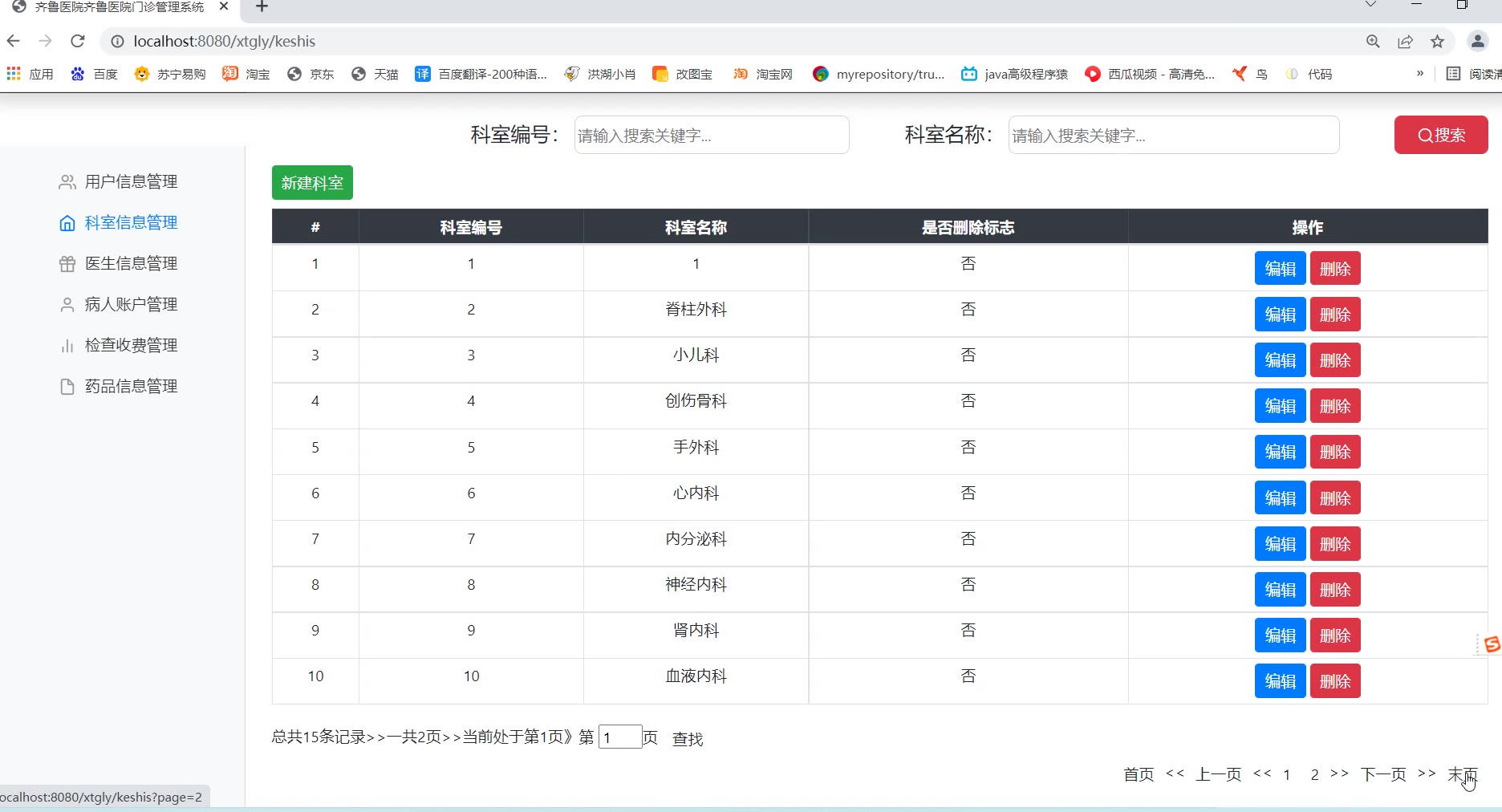Expand the hidden bookmarks chevron
The height and width of the screenshot is (812, 1502).
point(1419,73)
